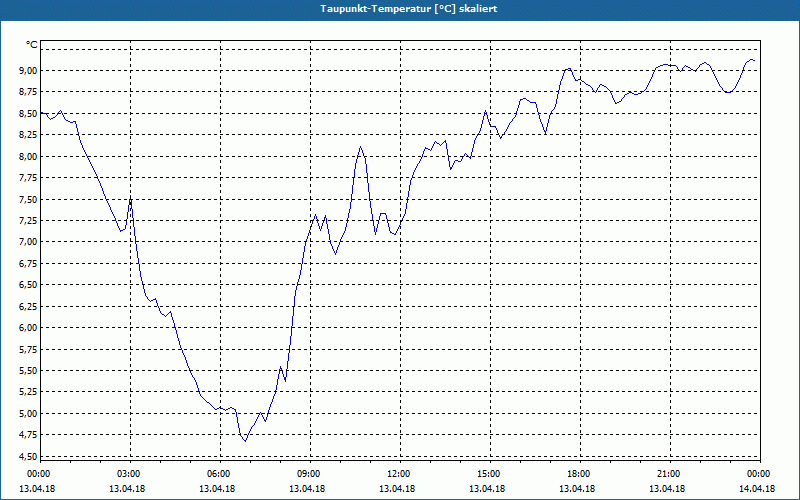Select the '6,75' y-axis label

(x=29, y=263)
